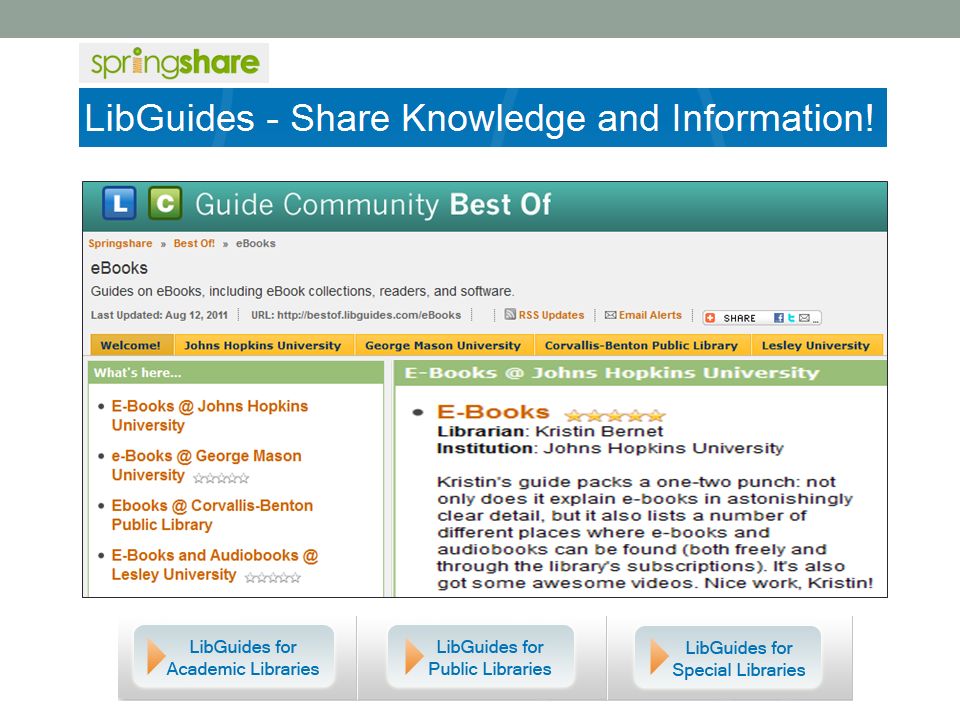Switch to the Johns Hopkins University tab

(263, 345)
